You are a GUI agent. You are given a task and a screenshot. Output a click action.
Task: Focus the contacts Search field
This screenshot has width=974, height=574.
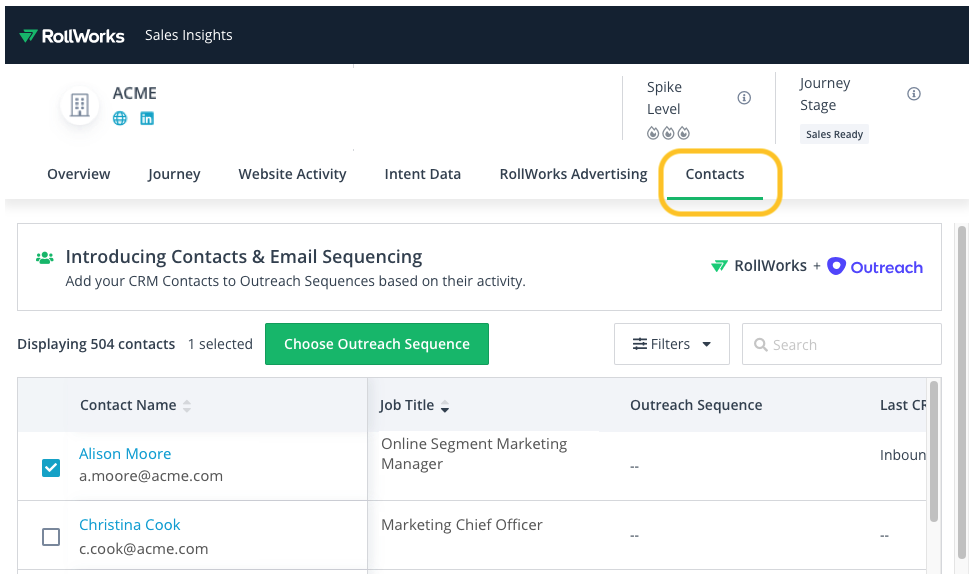coord(850,344)
